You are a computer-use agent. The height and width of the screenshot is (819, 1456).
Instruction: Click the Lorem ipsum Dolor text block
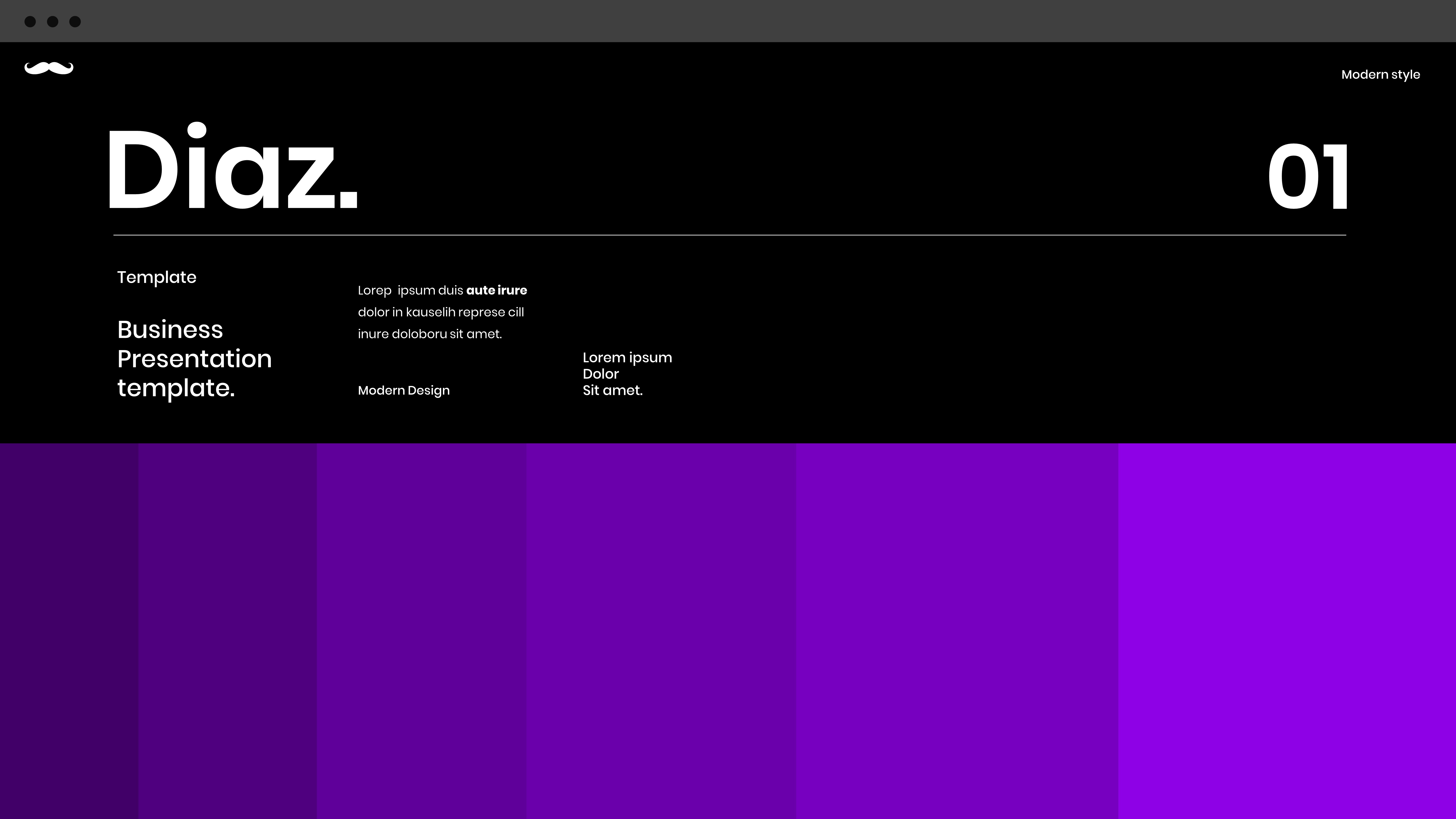(x=627, y=374)
